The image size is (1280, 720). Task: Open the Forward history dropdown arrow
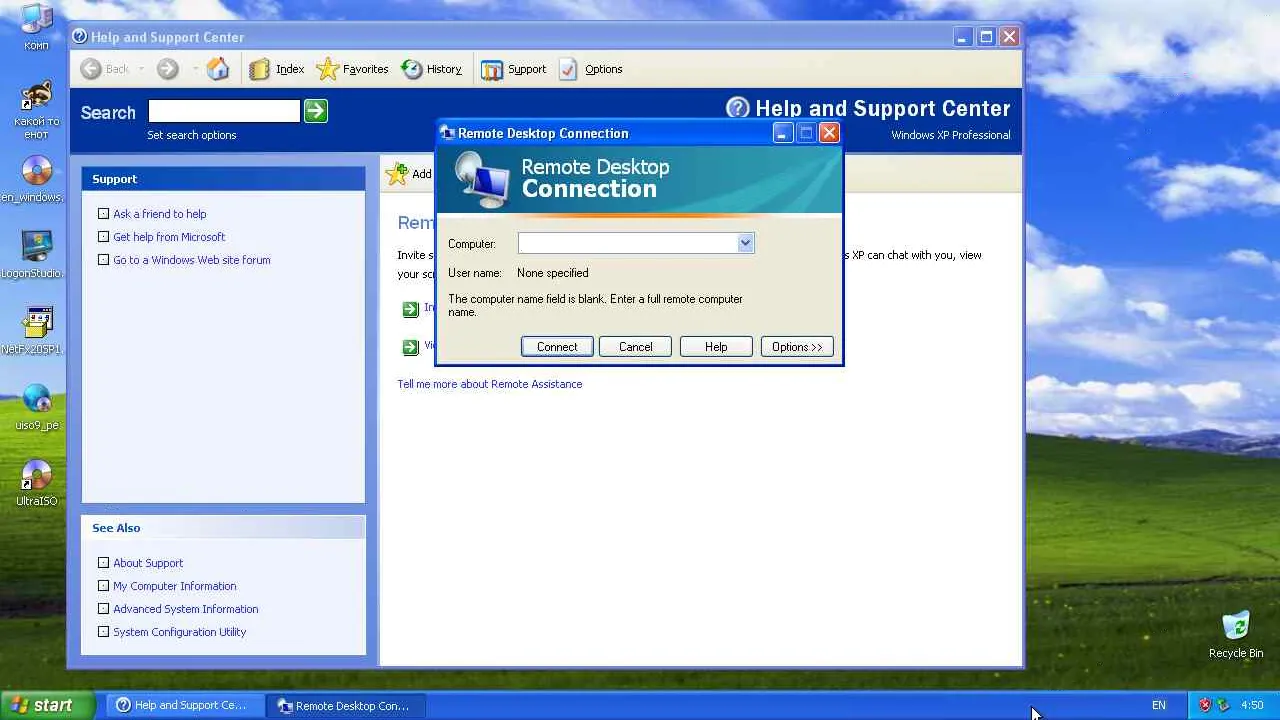194,69
